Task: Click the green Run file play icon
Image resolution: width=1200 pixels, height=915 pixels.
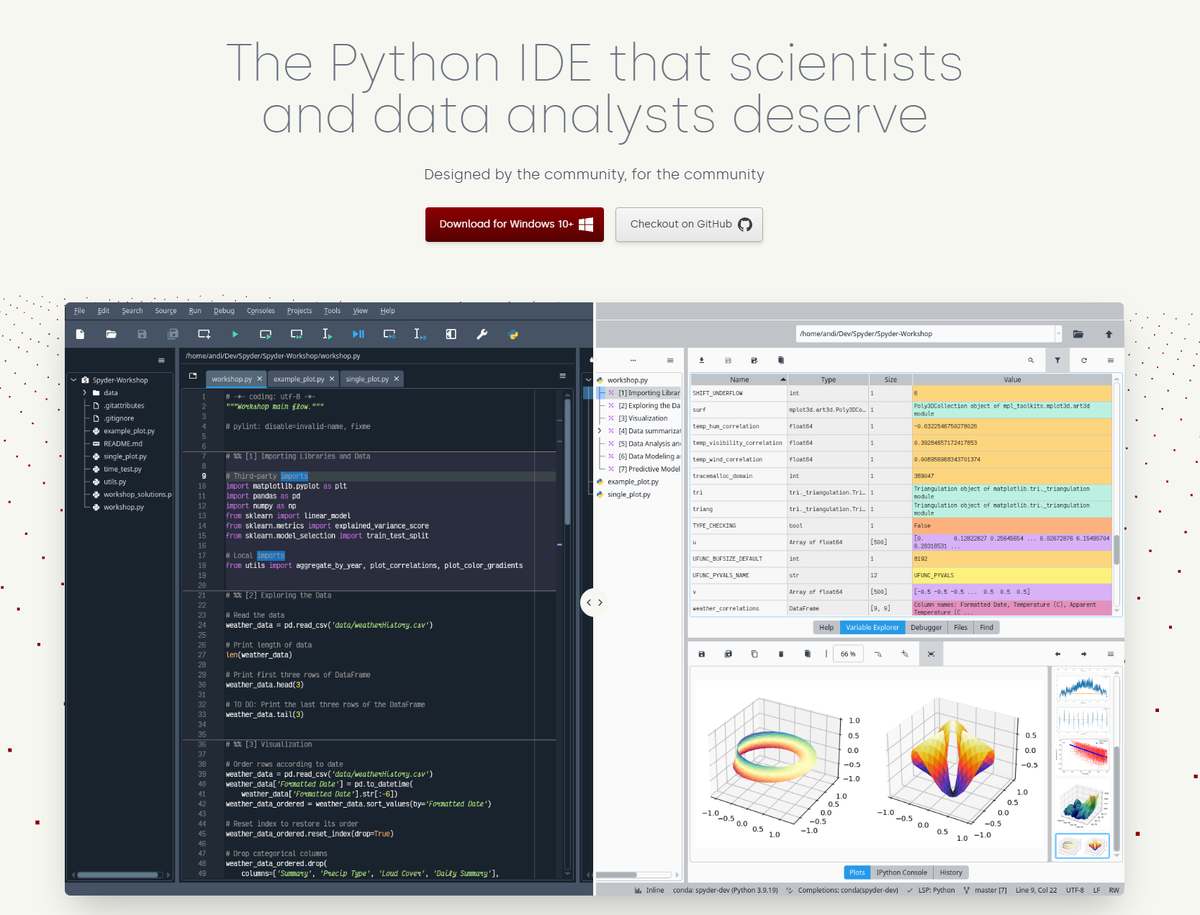Action: click(x=235, y=334)
